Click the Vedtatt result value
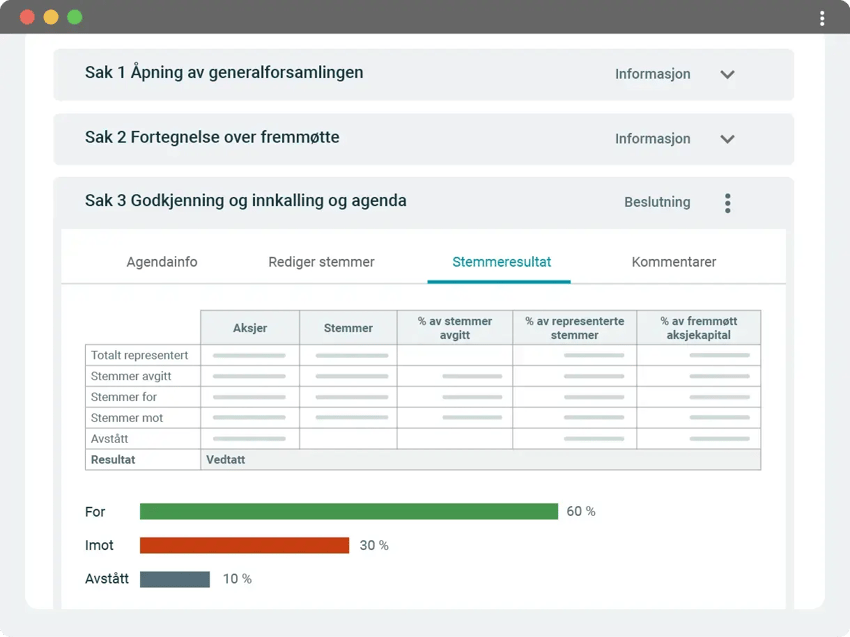850x637 pixels. (x=226, y=460)
